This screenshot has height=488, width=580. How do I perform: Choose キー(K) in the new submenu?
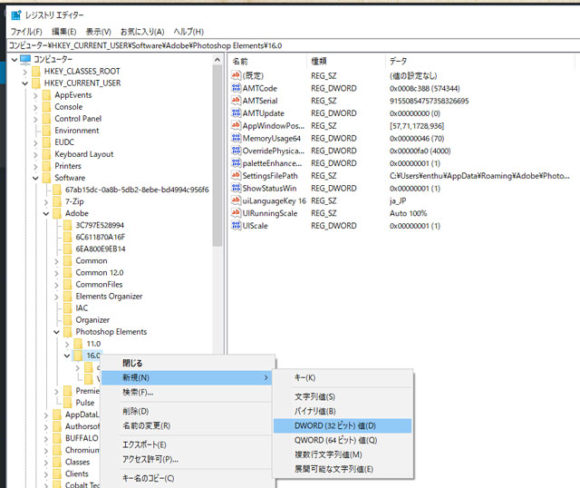tap(343, 377)
